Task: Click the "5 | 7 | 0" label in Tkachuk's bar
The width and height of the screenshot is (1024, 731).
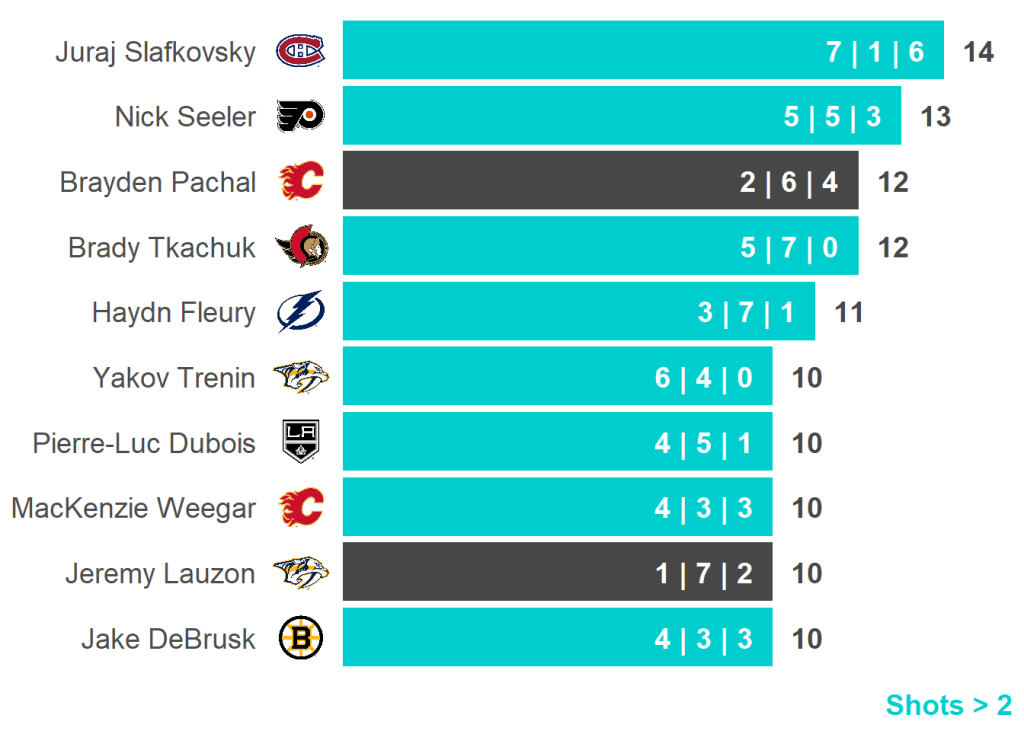Action: coord(789,247)
